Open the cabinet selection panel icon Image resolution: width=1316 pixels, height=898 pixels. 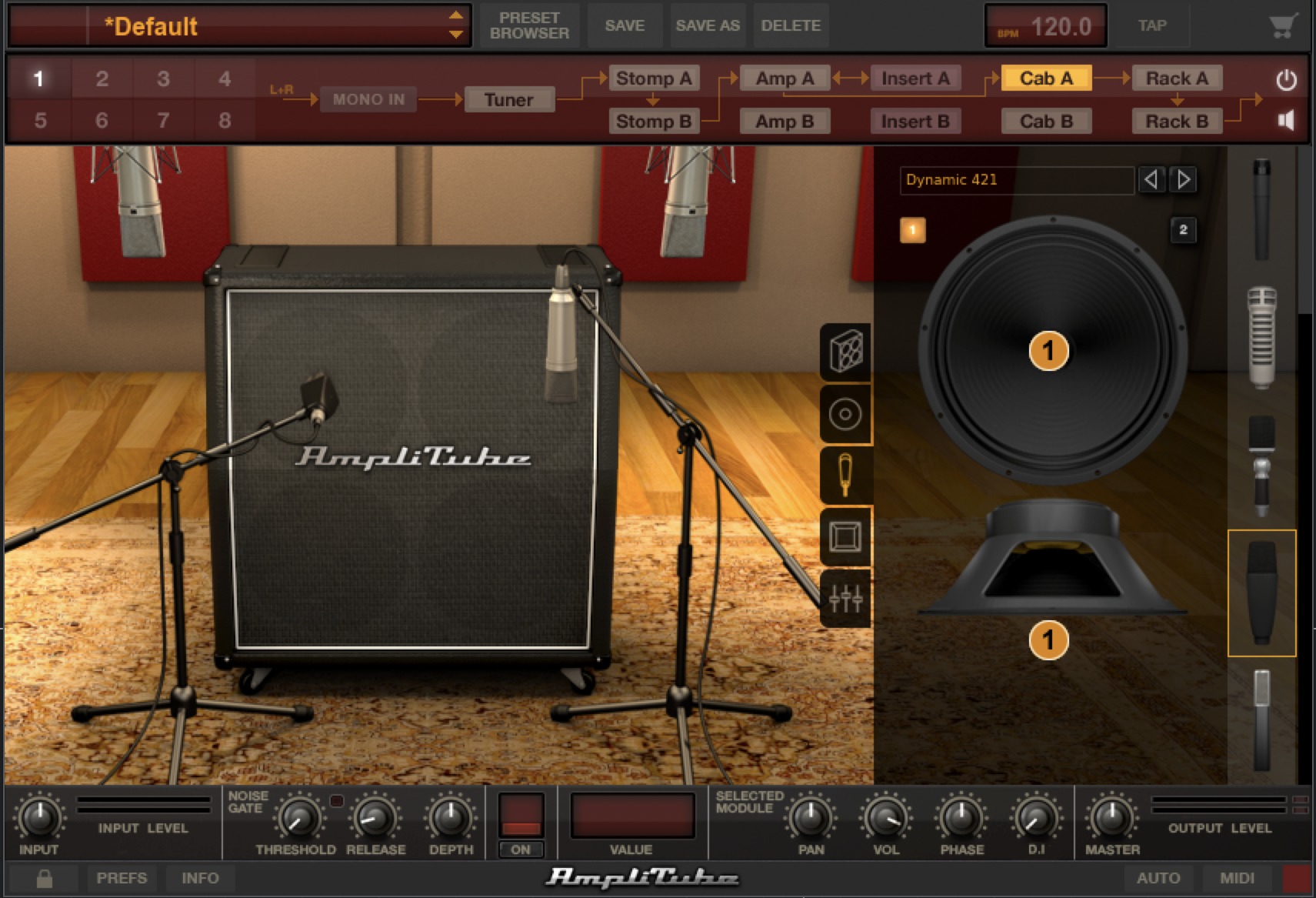tap(845, 352)
